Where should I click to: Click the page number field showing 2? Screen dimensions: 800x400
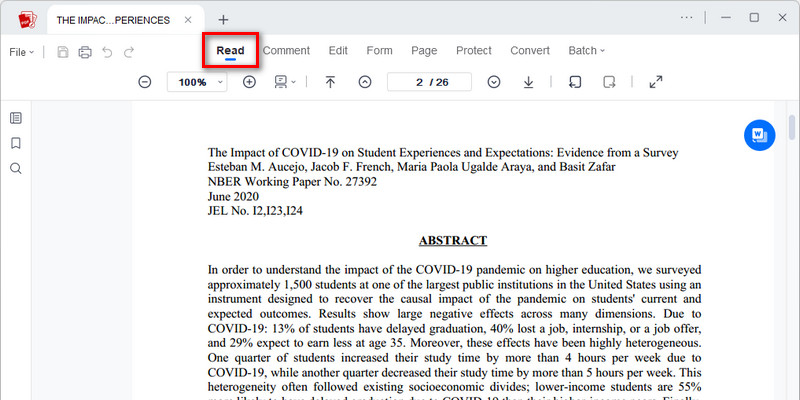click(x=429, y=82)
